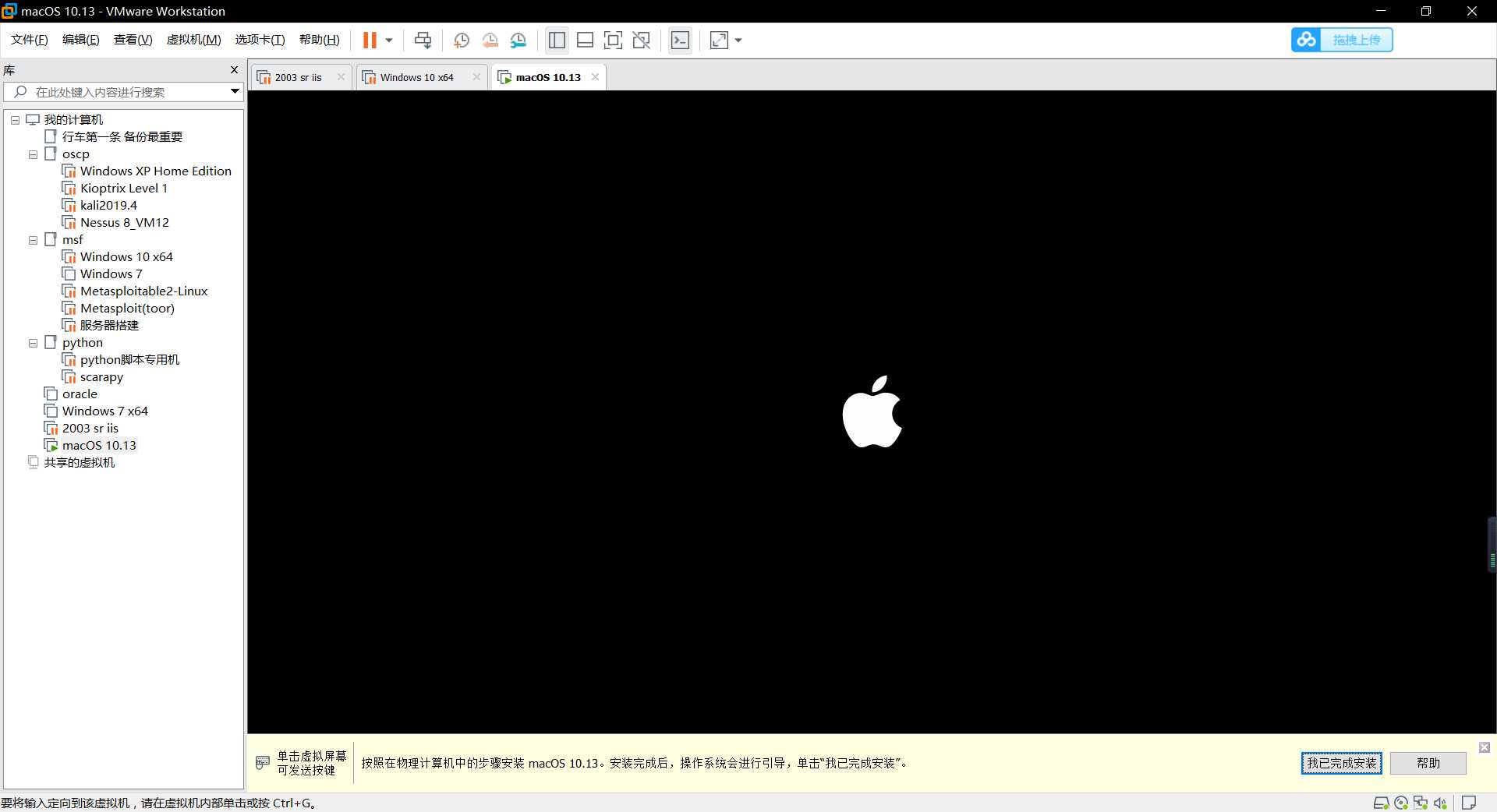Click 我已完成安装 button

click(1341, 763)
